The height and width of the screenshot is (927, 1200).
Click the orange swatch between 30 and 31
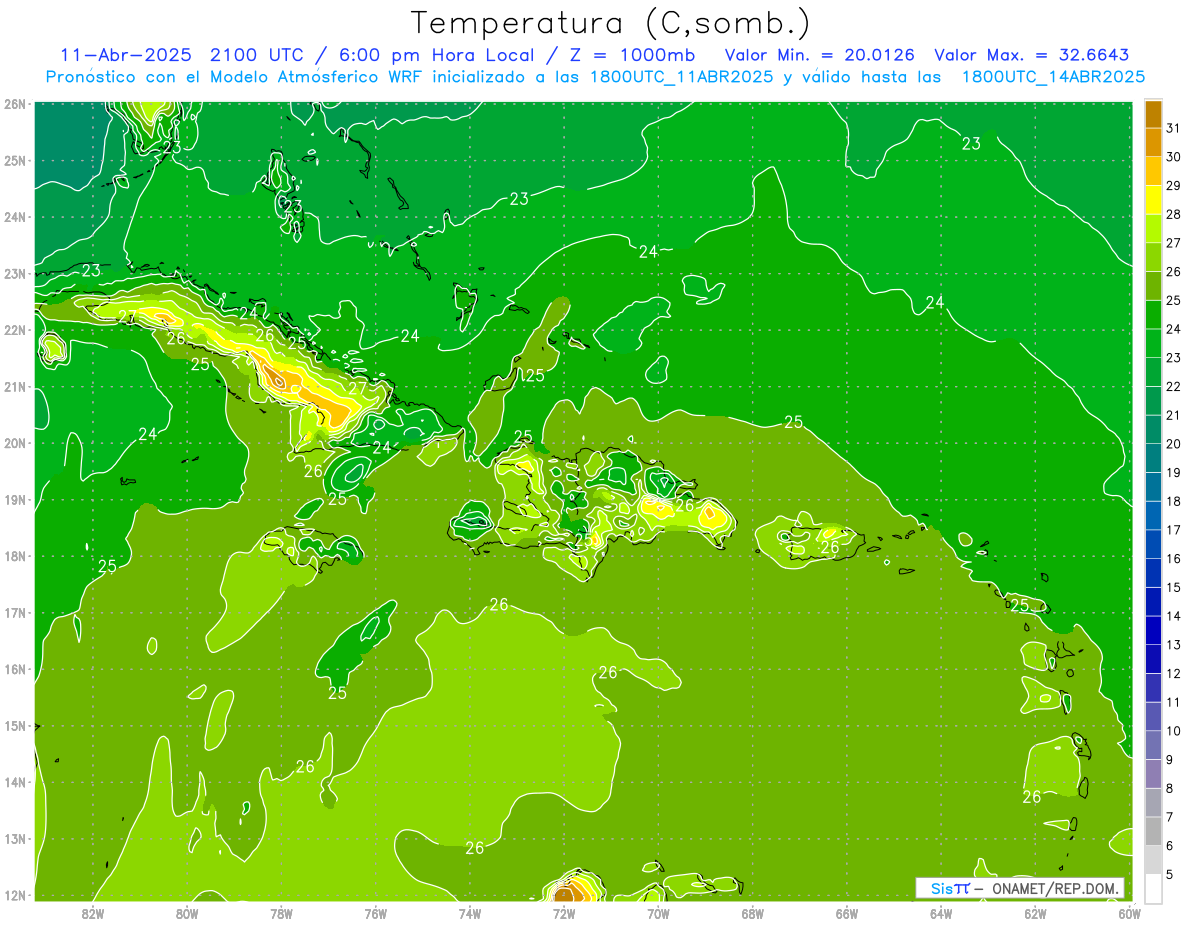click(x=1153, y=143)
